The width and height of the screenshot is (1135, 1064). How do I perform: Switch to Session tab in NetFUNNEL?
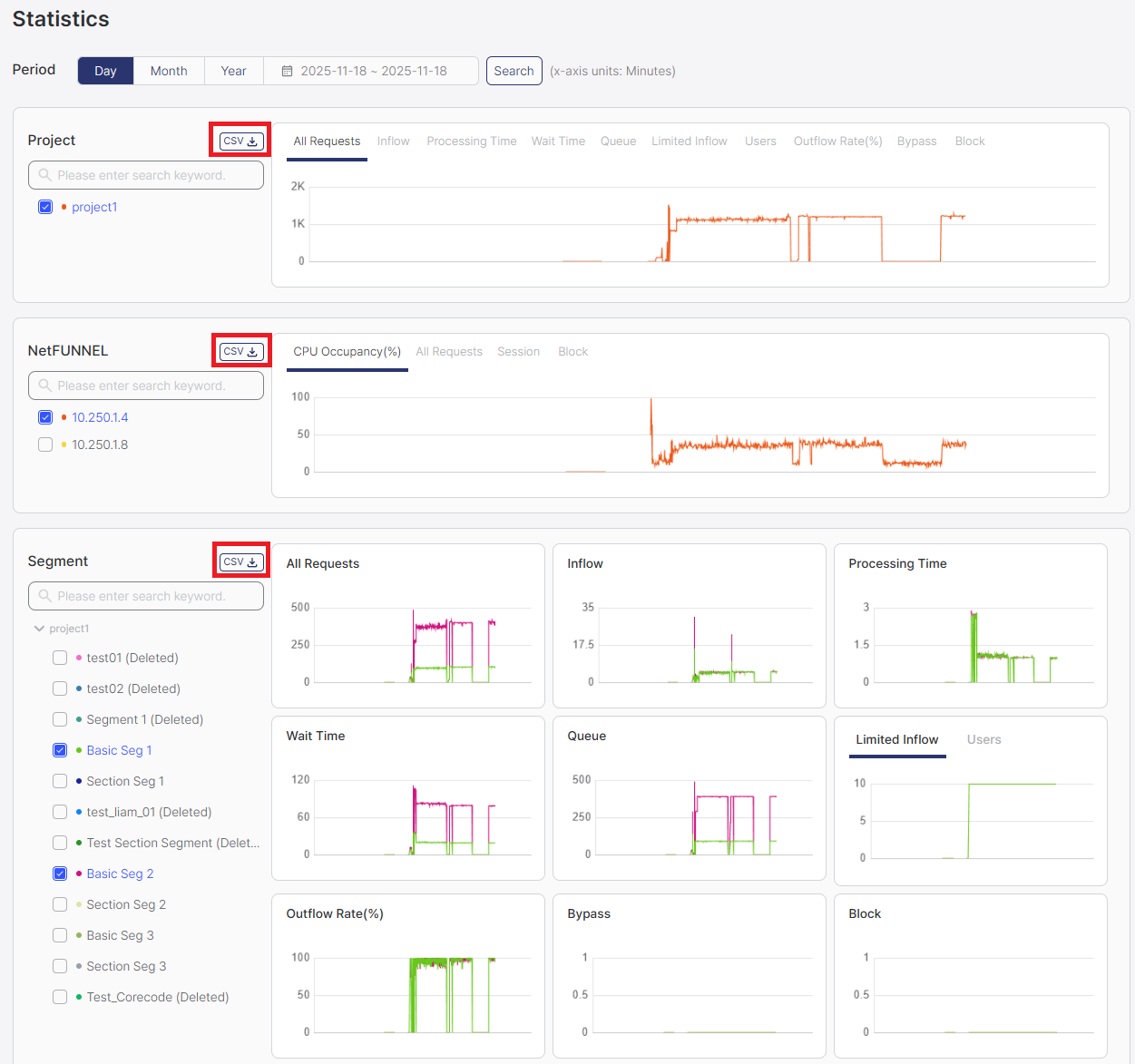[x=518, y=352]
